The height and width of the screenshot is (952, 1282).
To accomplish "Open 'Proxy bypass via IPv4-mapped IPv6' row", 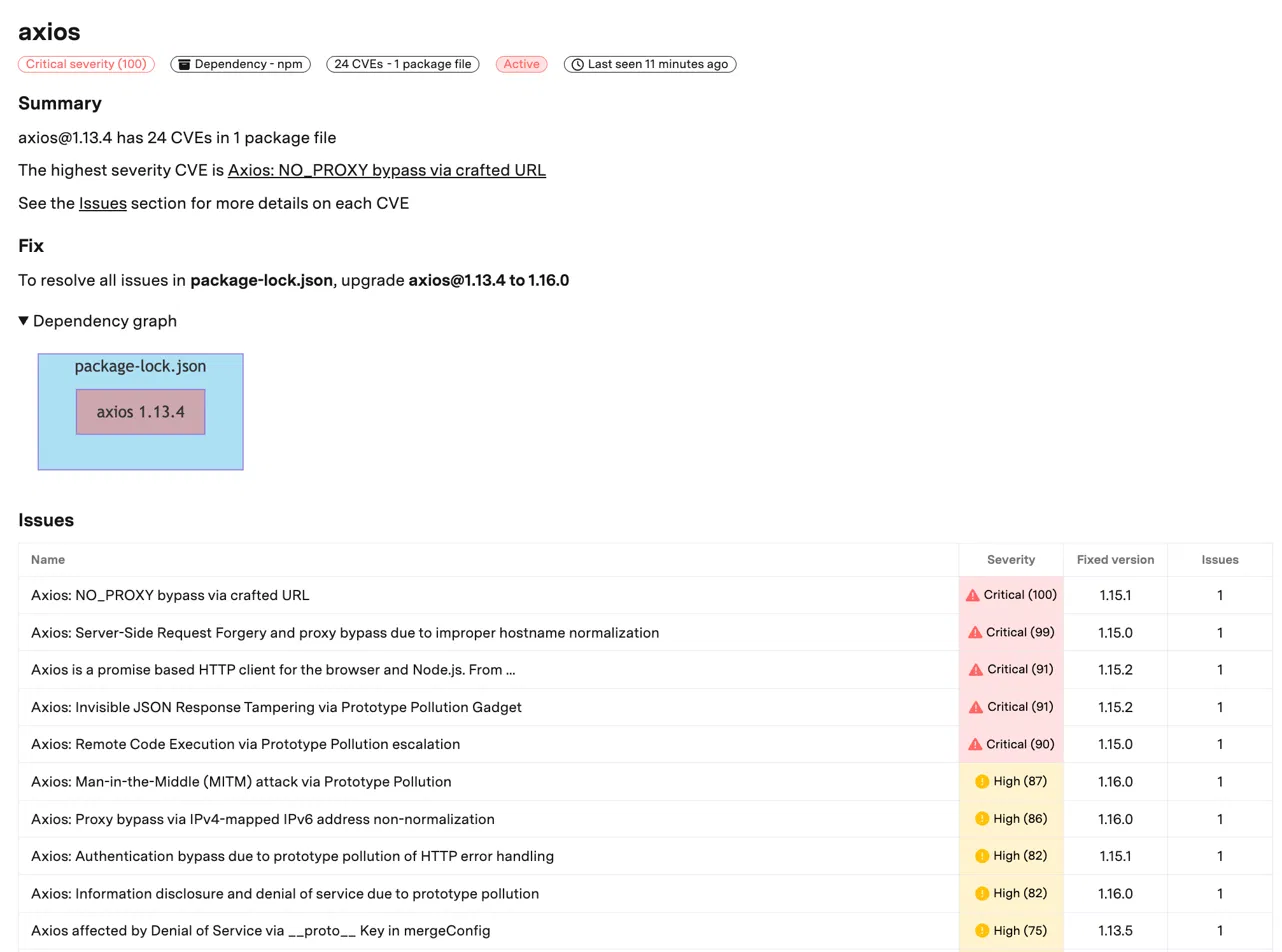I will [x=645, y=819].
